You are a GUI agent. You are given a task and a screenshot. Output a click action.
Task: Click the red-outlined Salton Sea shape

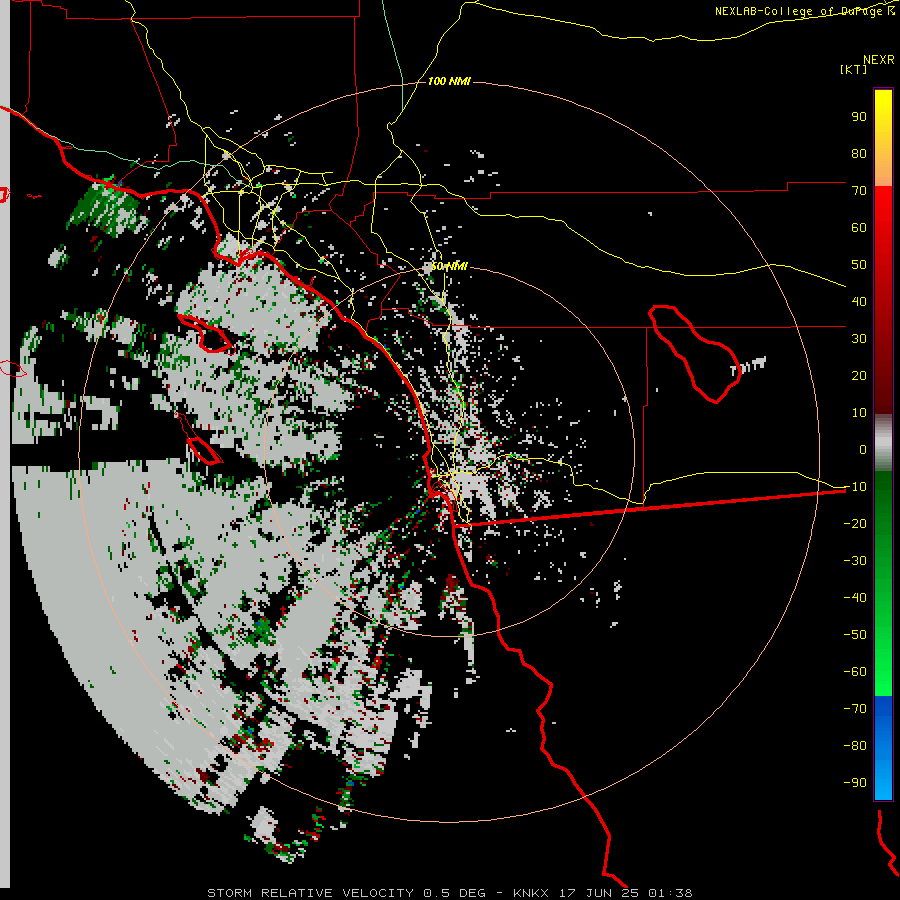click(693, 354)
